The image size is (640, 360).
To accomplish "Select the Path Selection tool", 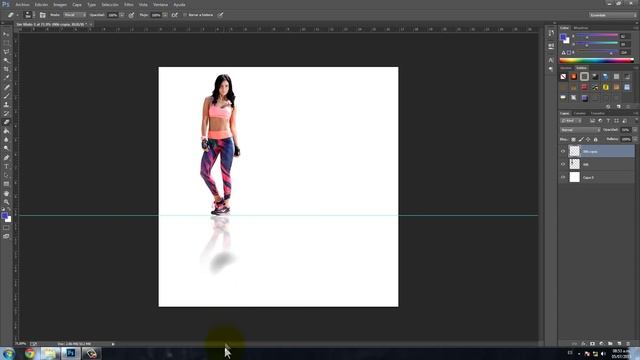I will 6,175.
